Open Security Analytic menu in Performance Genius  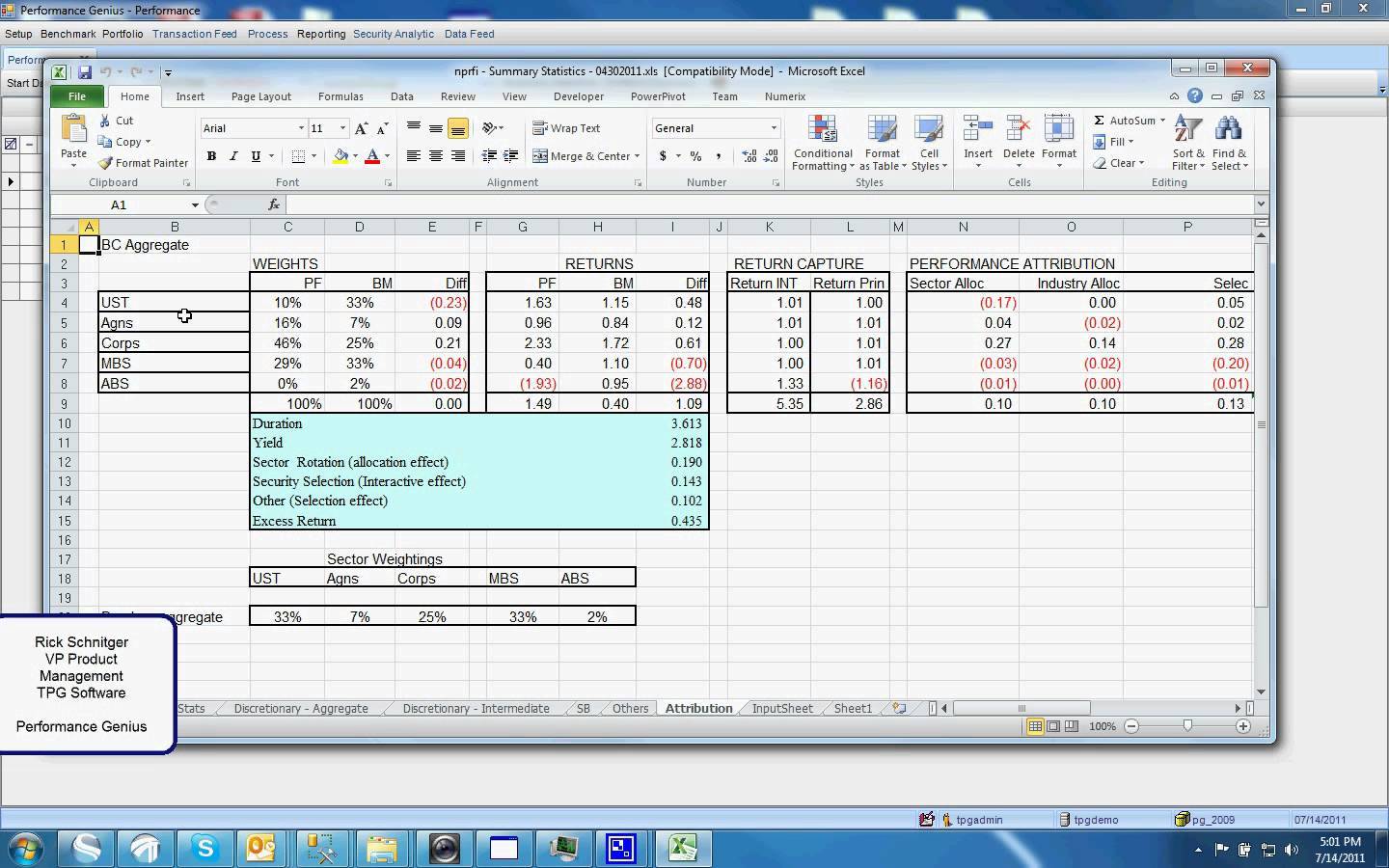coord(394,34)
